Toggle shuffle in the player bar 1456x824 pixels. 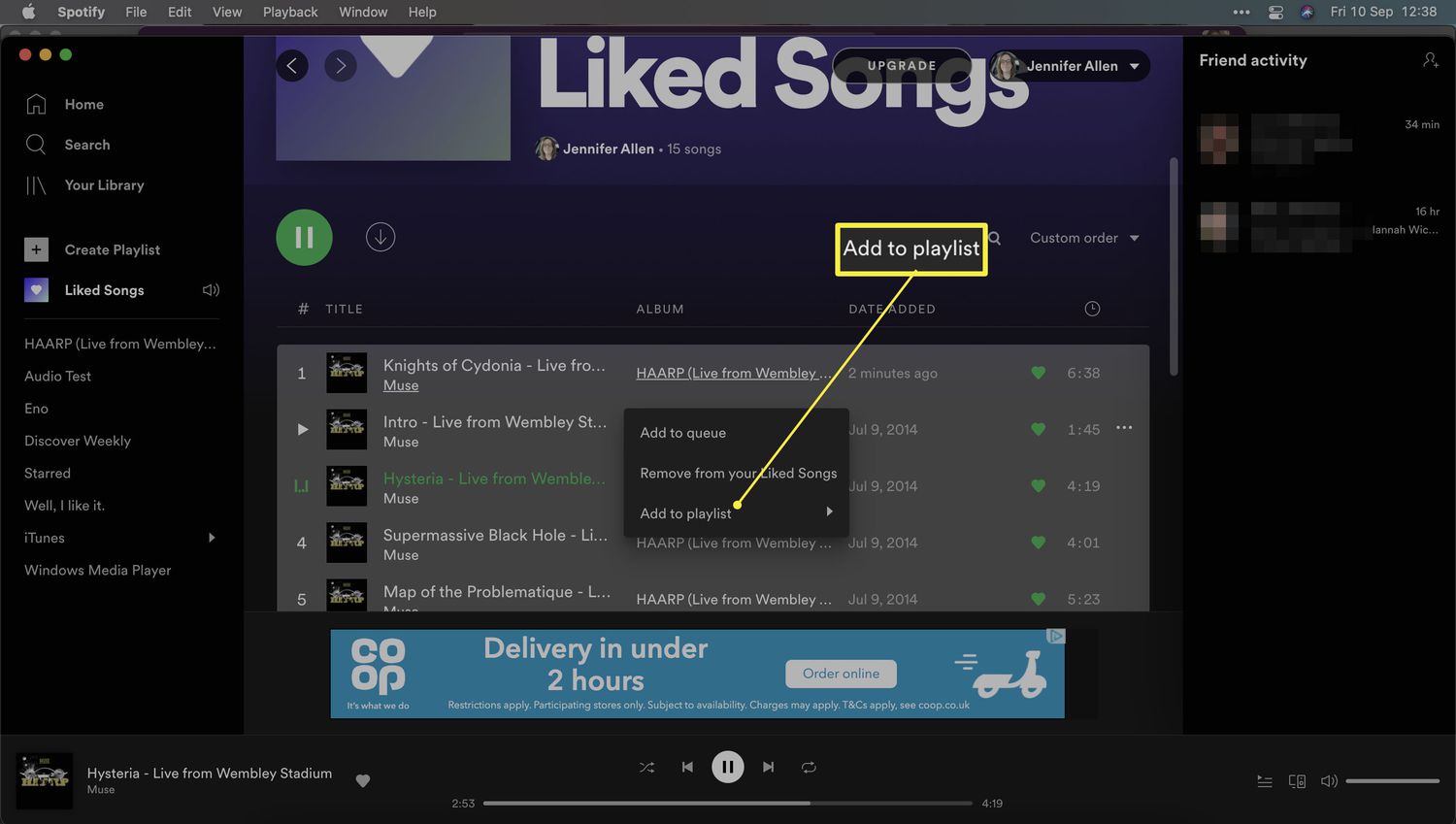[646, 767]
